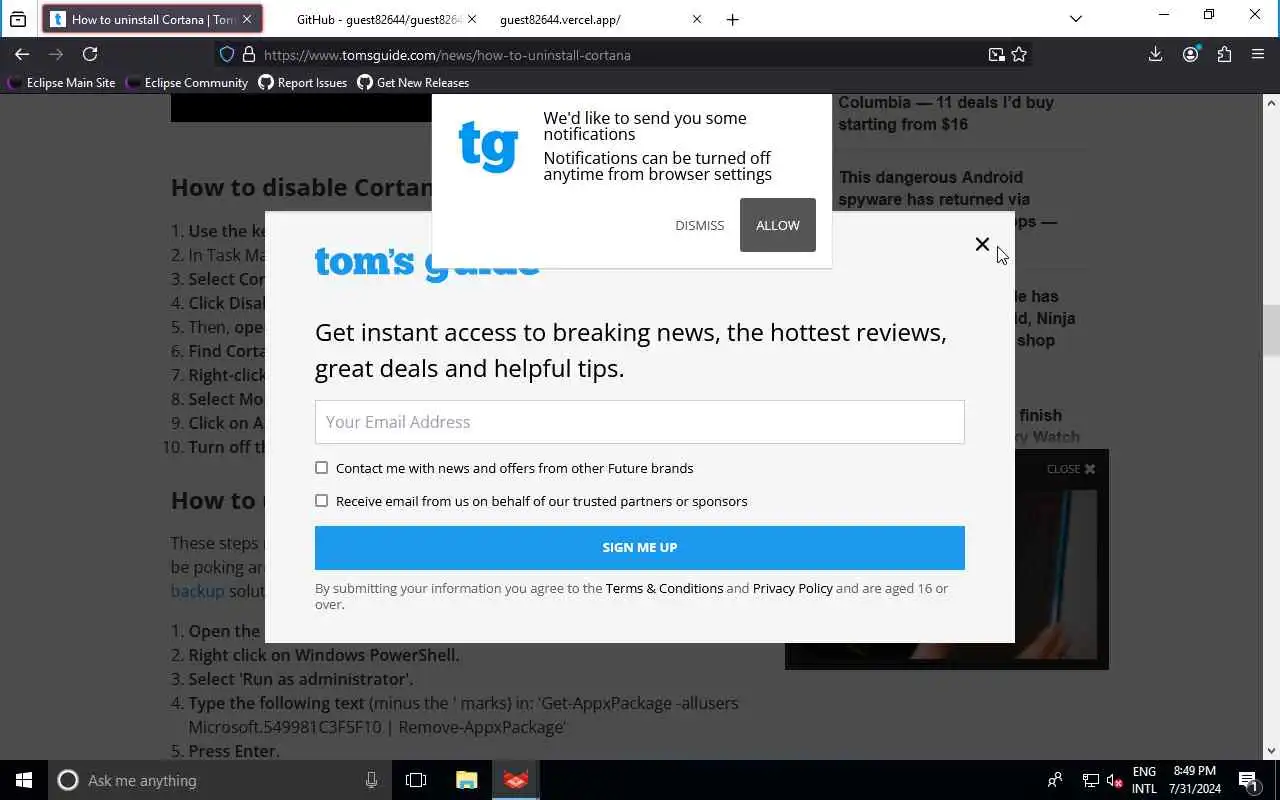
Task: Click the scrollbar up arrow
Action: (x=1271, y=102)
